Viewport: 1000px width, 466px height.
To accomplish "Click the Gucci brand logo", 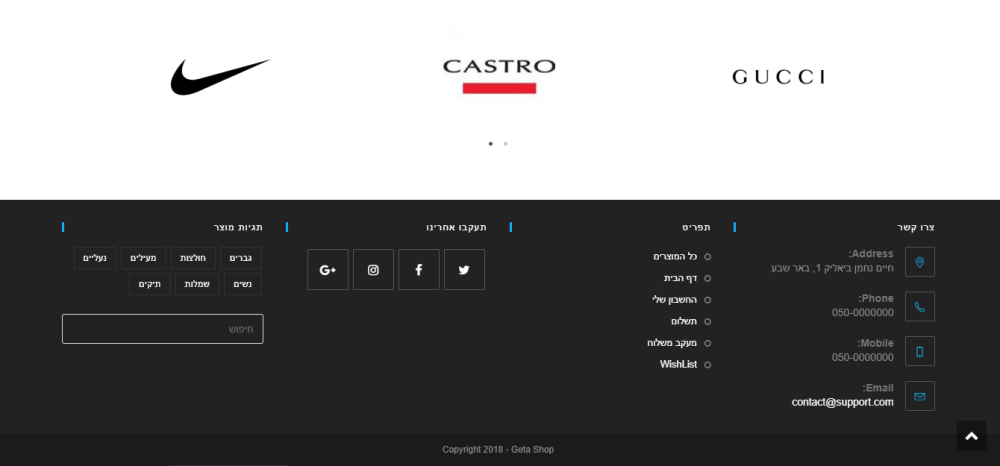I will (778, 77).
